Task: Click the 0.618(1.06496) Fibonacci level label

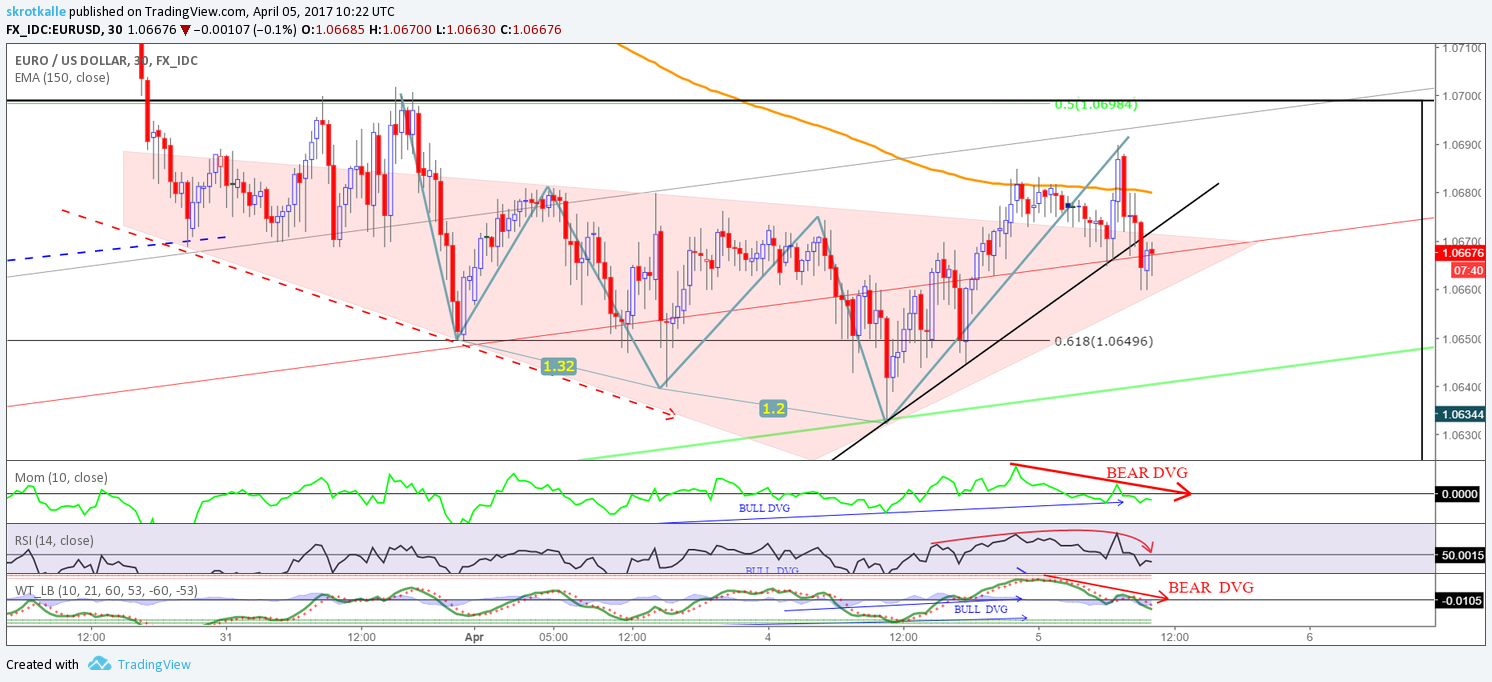Action: 1103,341
